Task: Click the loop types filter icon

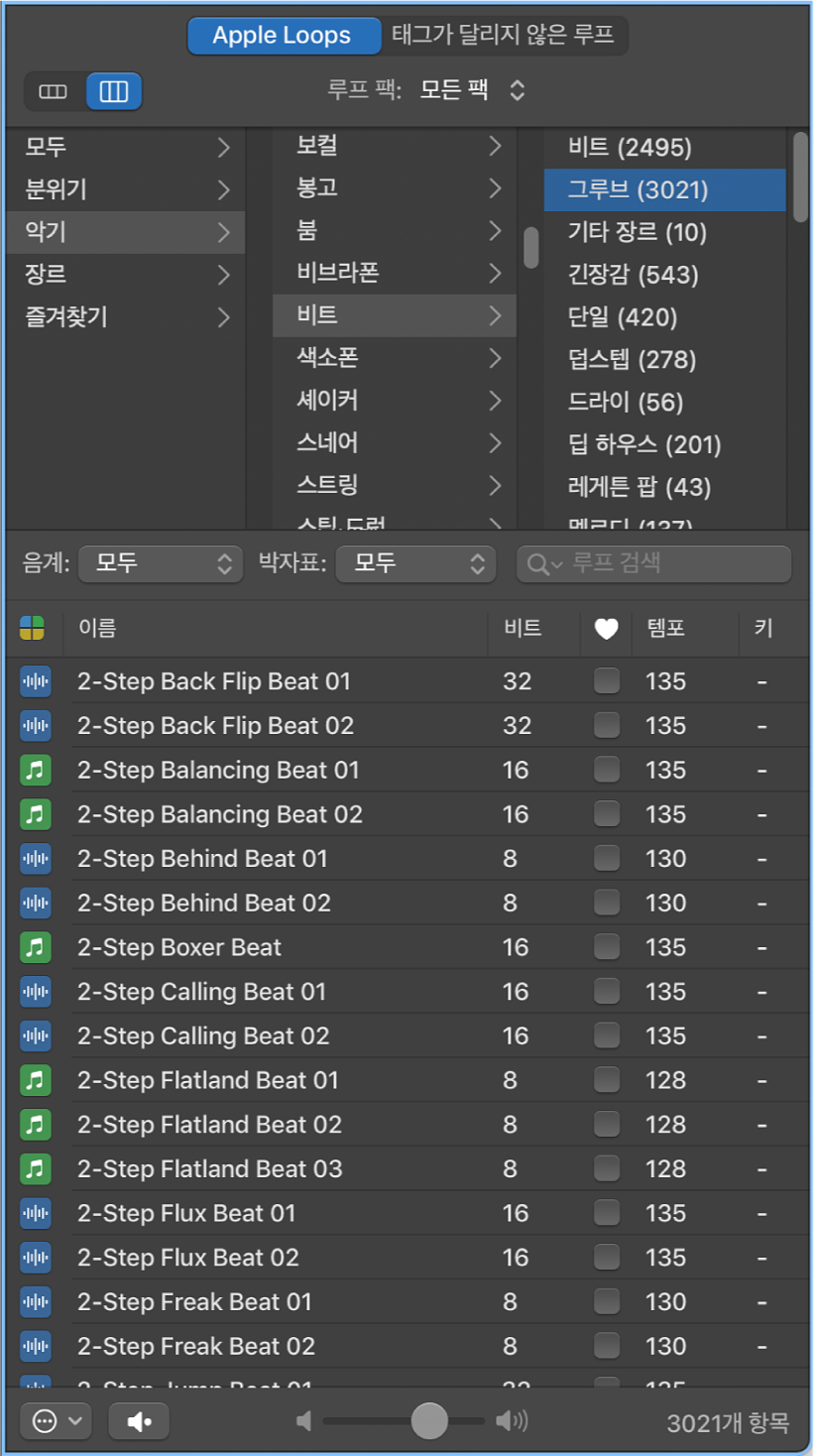Action: coord(33,628)
